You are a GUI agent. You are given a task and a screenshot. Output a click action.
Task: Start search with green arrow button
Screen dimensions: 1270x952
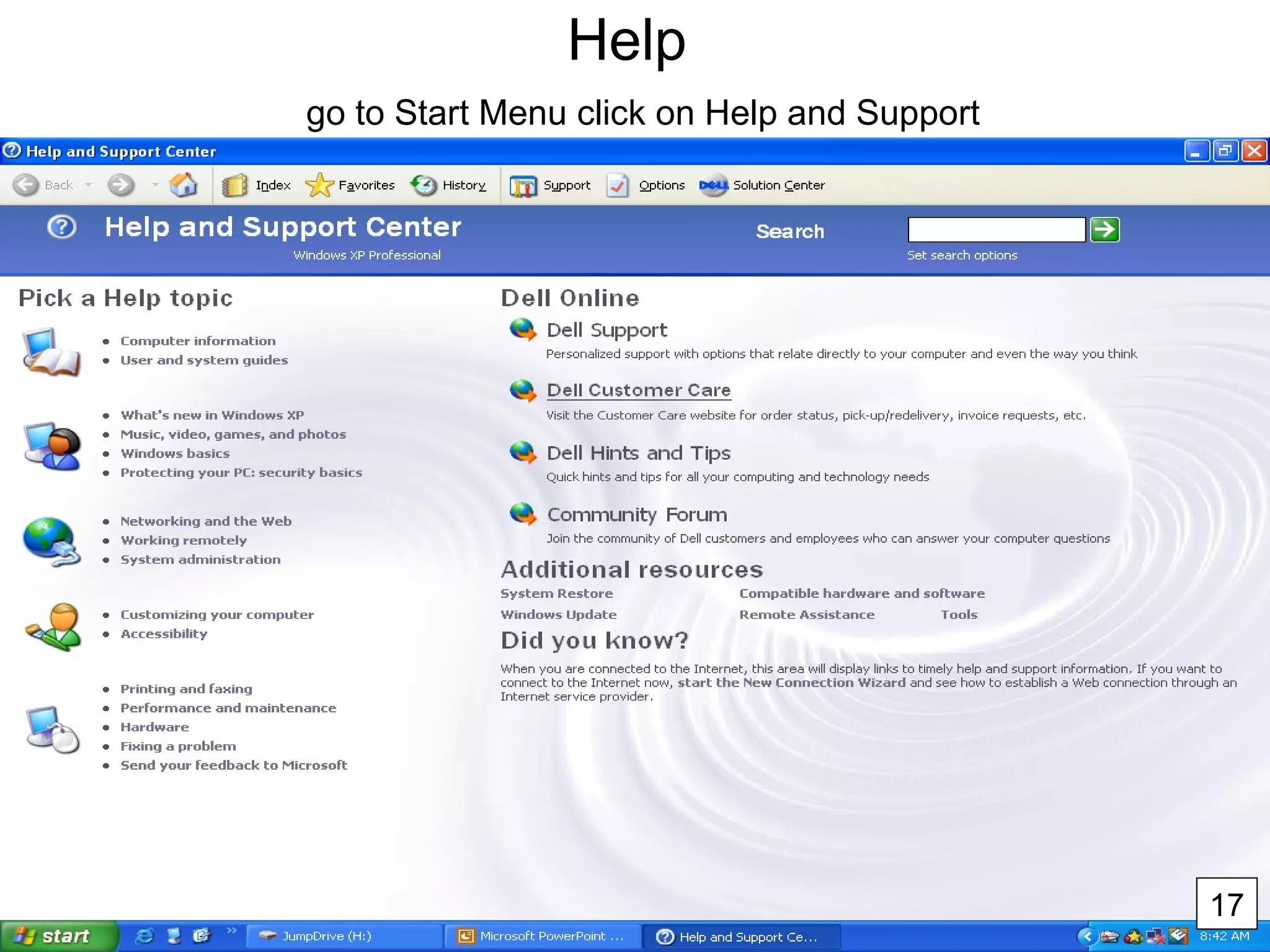(1105, 229)
